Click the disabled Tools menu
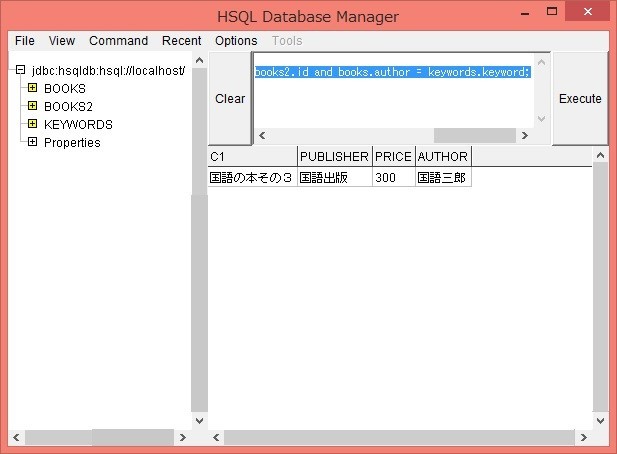Viewport: 617px width, 454px height. coord(287,41)
